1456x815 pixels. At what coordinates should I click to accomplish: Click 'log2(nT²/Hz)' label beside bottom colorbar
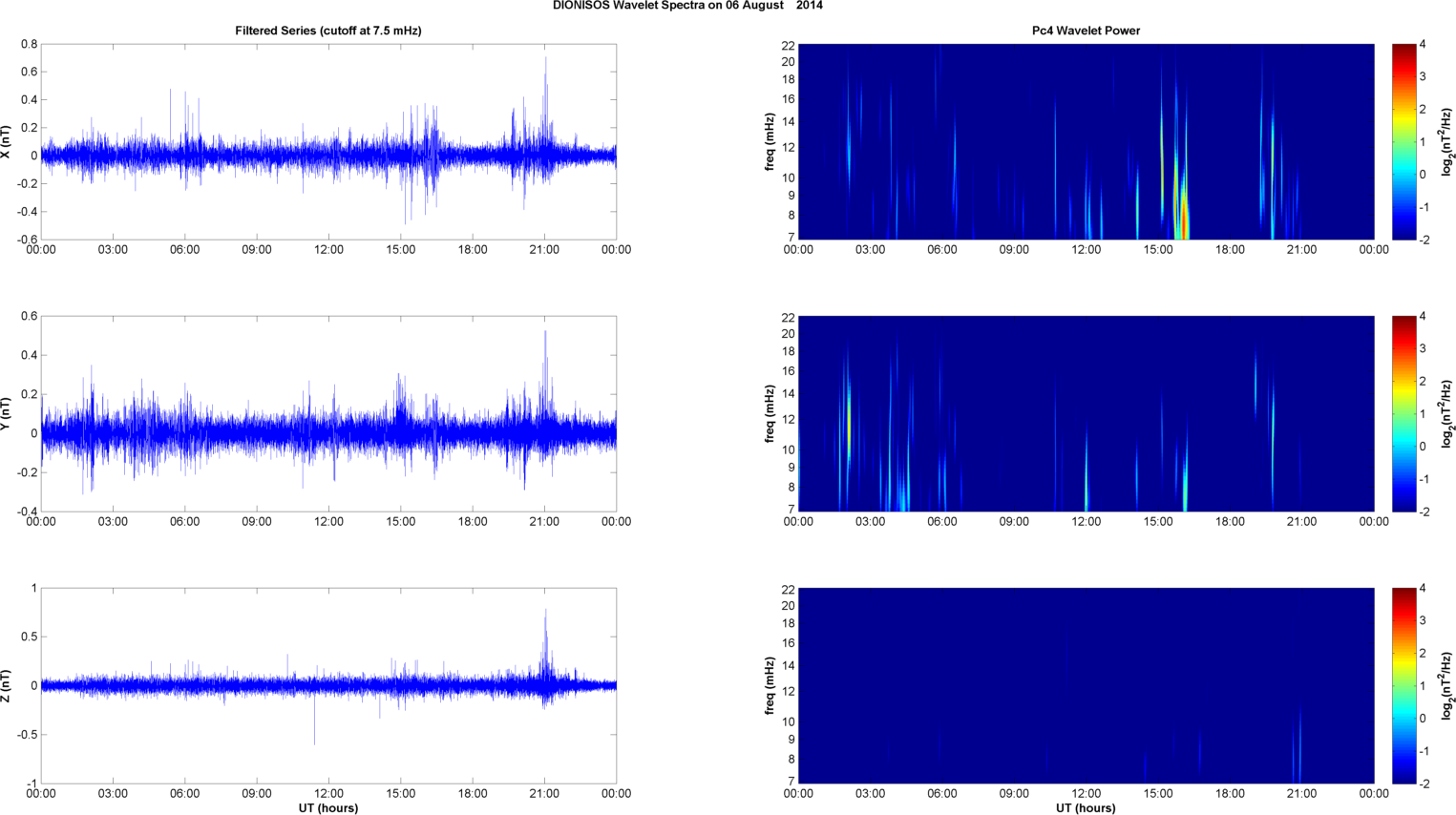click(x=1448, y=685)
